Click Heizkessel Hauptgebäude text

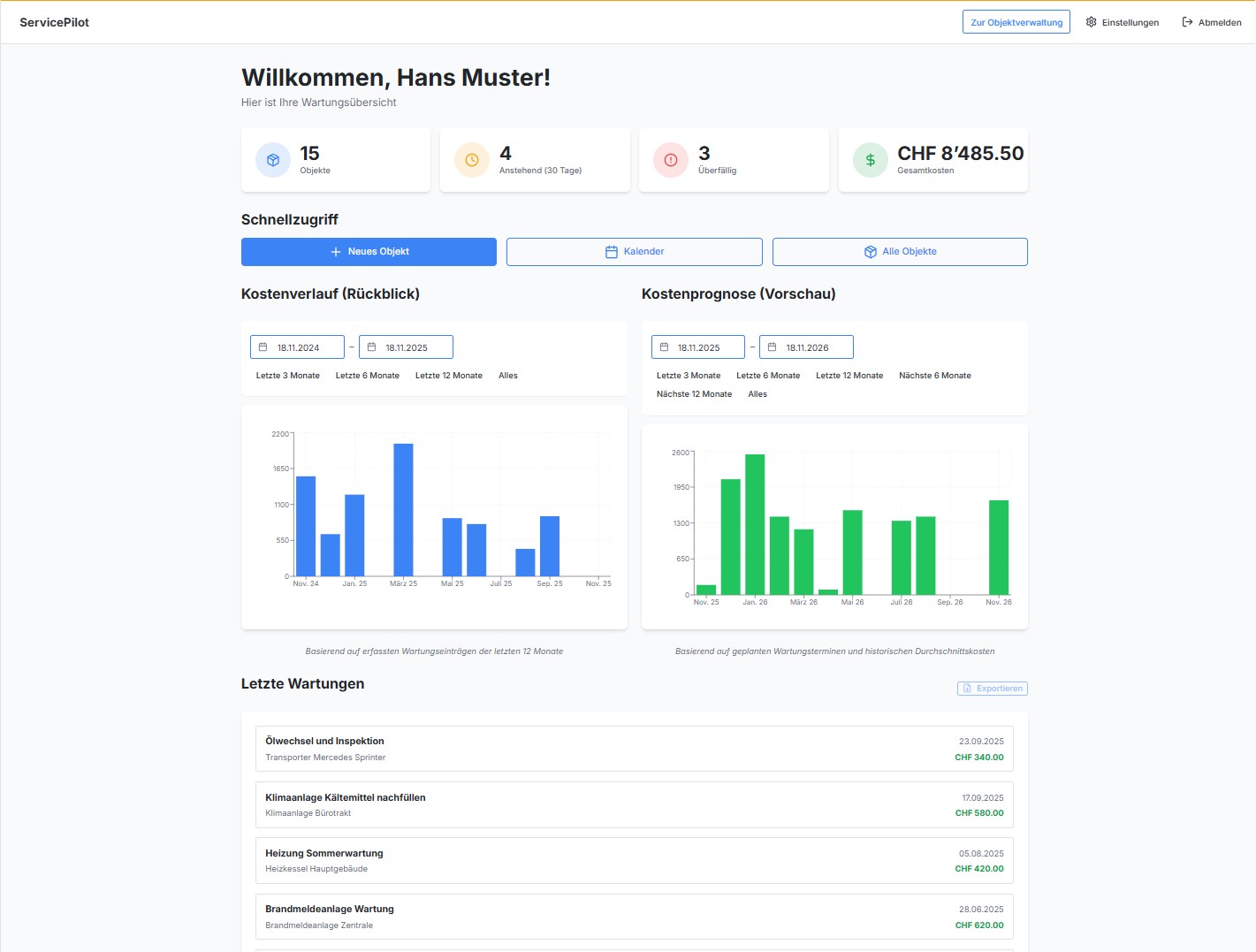pos(316,869)
